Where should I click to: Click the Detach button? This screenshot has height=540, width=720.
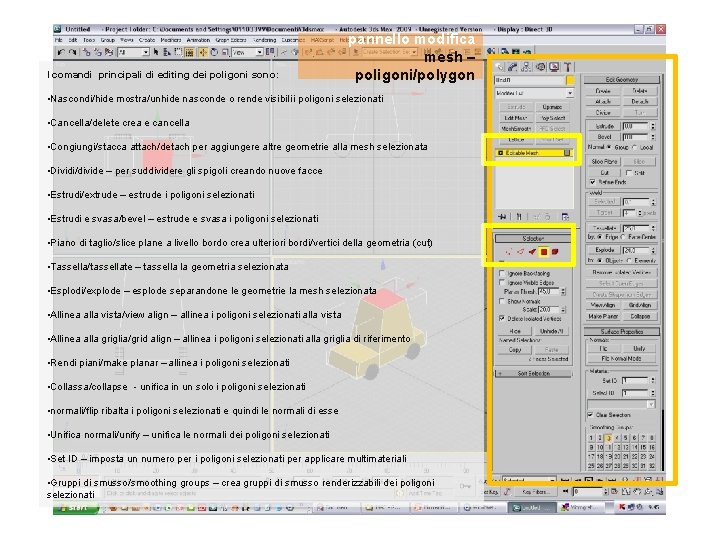click(640, 101)
